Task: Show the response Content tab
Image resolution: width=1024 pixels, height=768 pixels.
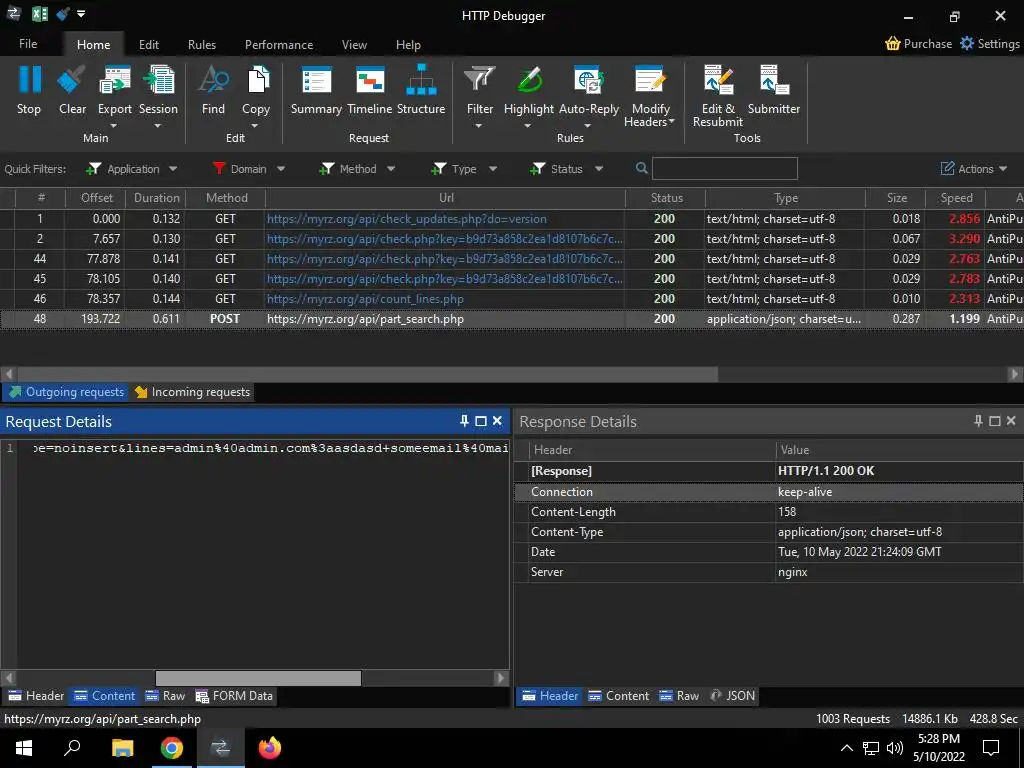Action: [618, 696]
